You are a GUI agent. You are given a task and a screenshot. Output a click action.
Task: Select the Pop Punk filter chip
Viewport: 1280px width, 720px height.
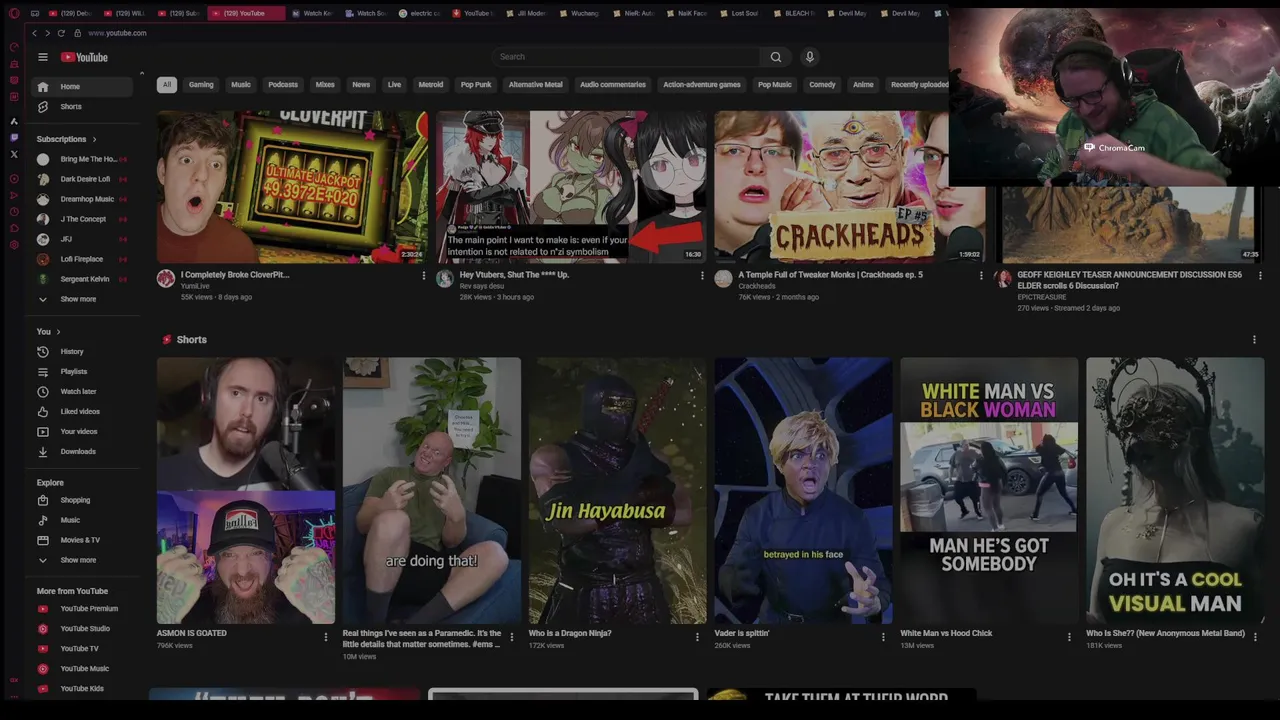(476, 85)
